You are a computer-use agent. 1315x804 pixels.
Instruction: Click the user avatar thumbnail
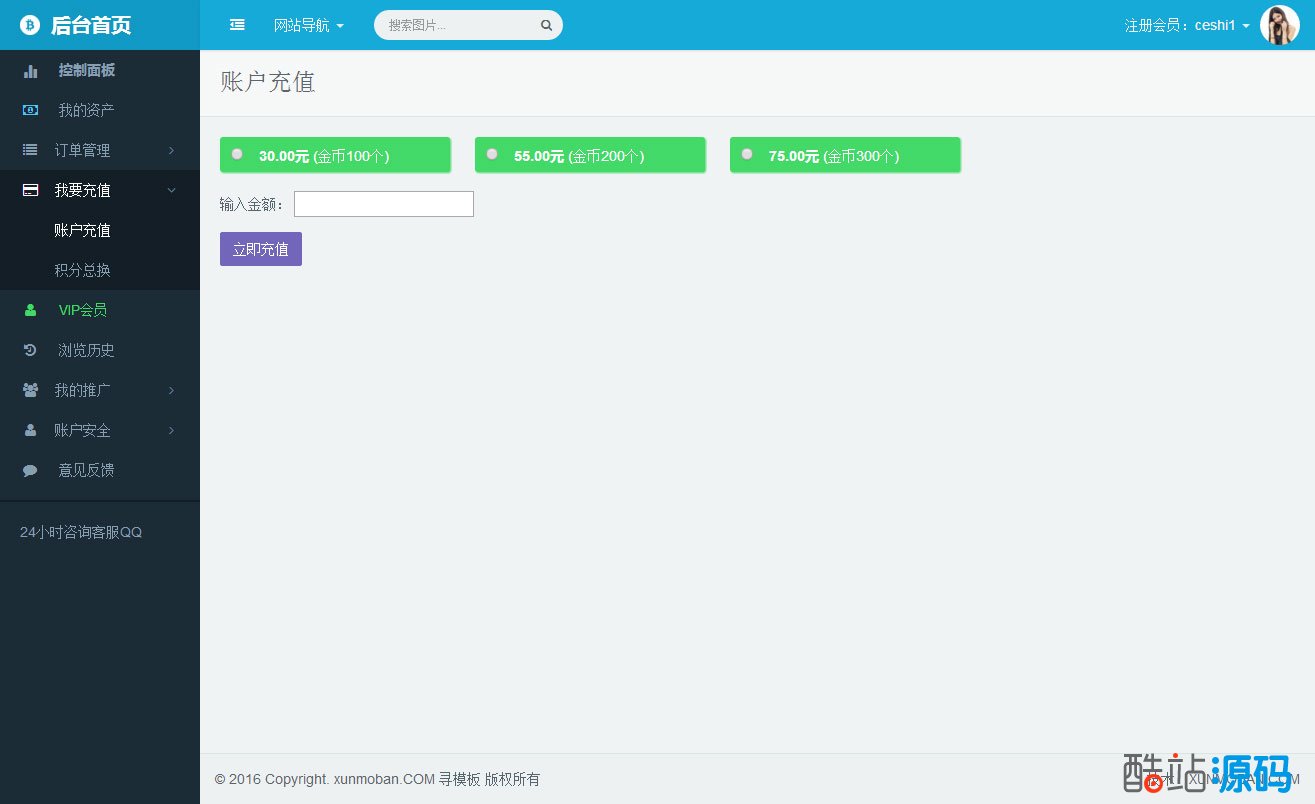pyautogui.click(x=1279, y=25)
